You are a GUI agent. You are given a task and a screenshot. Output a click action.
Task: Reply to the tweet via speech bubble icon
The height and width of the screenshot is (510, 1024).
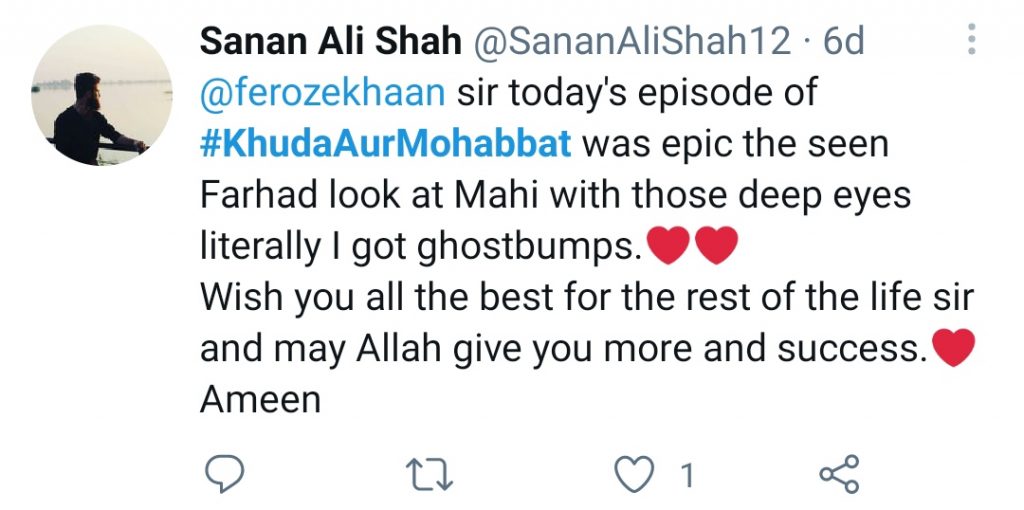tap(225, 474)
